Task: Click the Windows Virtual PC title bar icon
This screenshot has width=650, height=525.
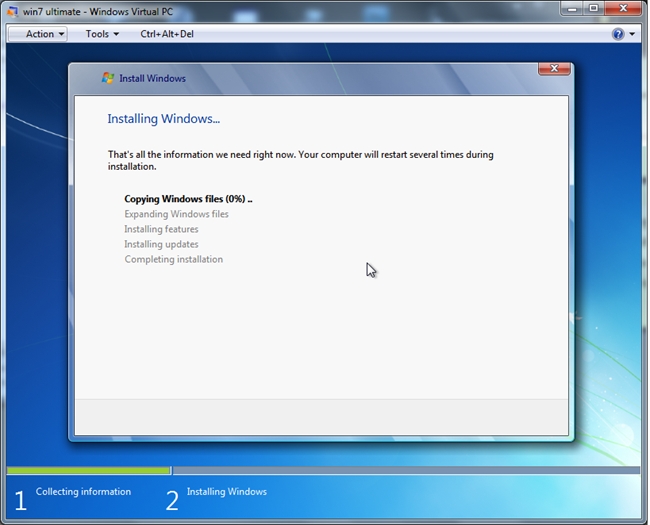Action: pos(12,11)
